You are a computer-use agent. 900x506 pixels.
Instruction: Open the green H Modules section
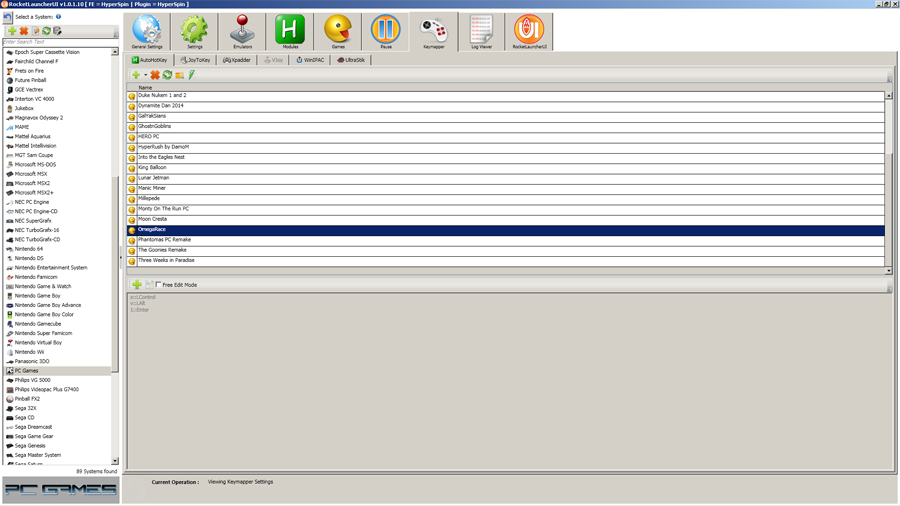pos(290,32)
